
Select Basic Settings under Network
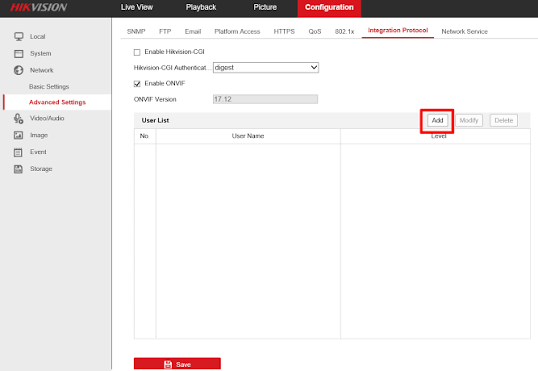49,86
